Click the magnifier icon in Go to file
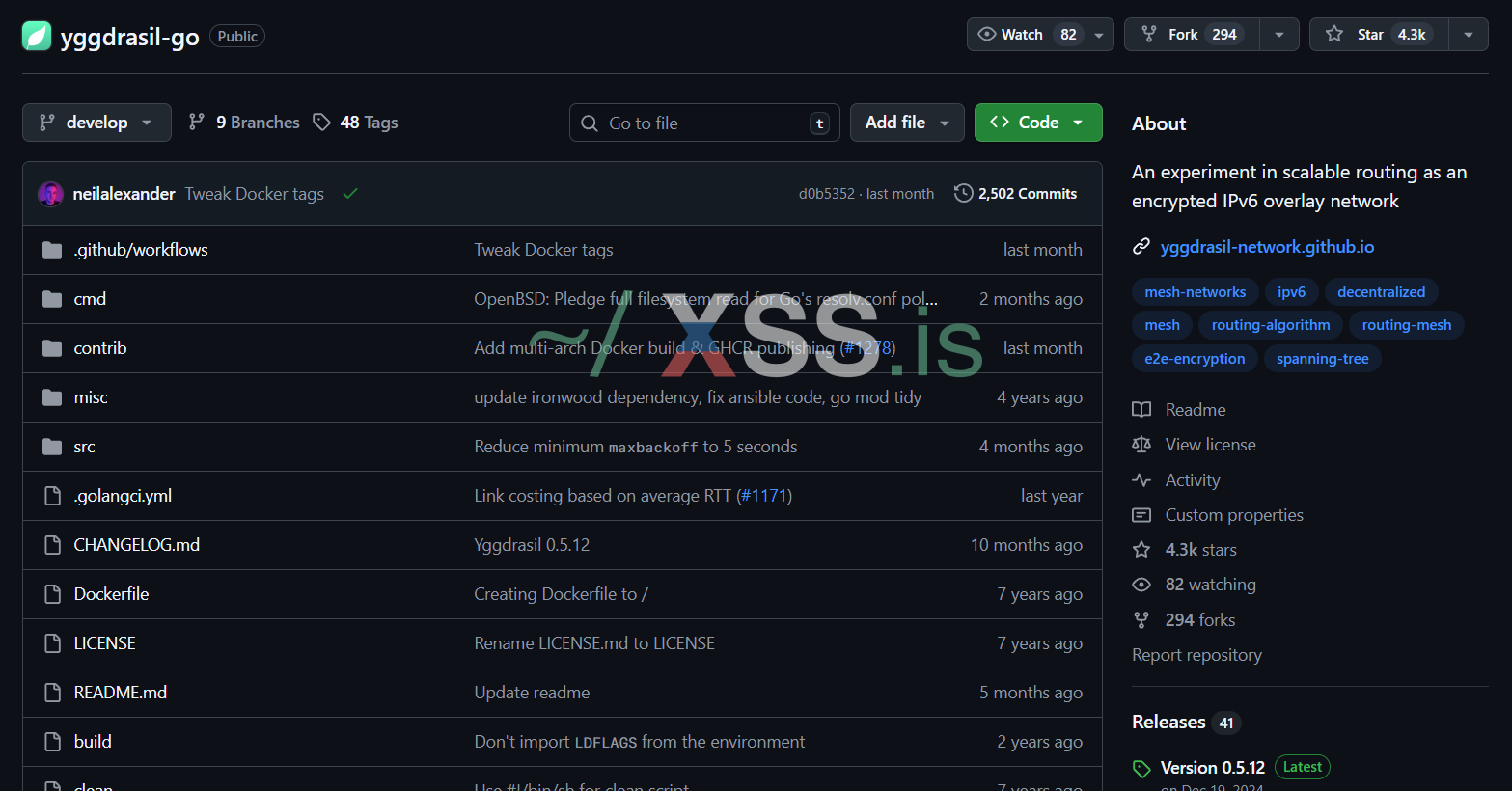The width and height of the screenshot is (1512, 791). click(590, 123)
